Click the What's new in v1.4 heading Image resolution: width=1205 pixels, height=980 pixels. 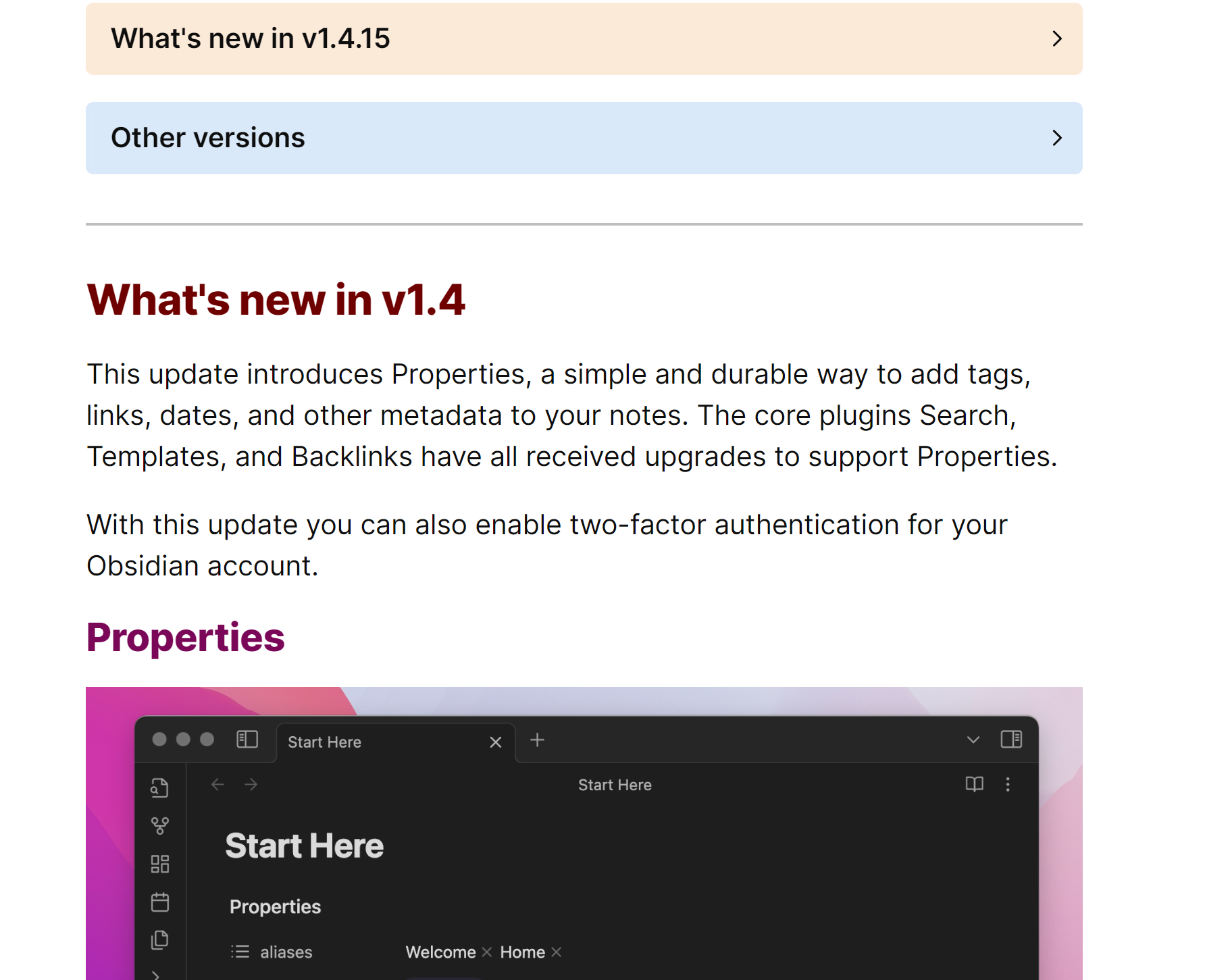pos(276,299)
